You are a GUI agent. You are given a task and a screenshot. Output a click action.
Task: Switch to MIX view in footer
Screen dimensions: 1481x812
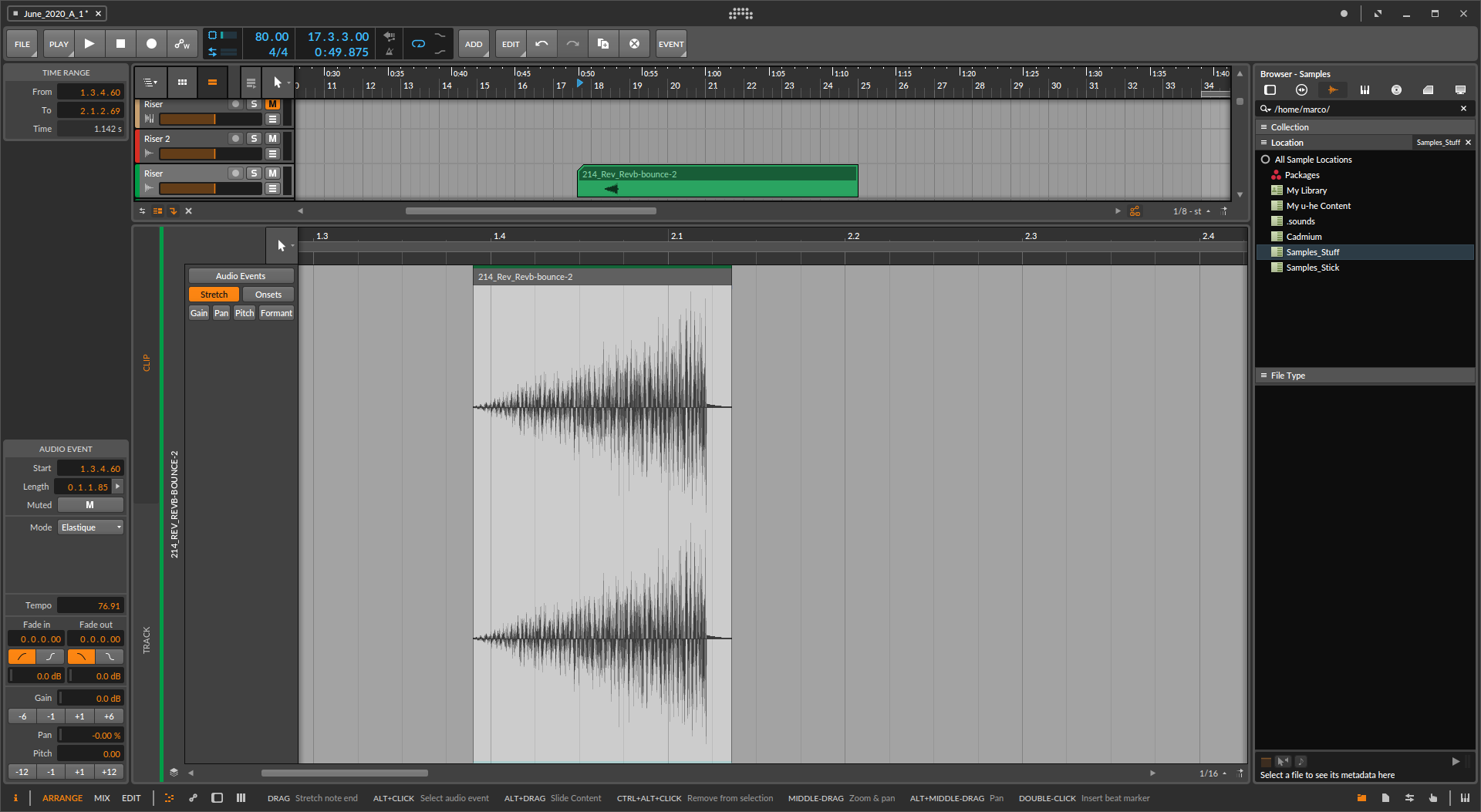coord(102,798)
